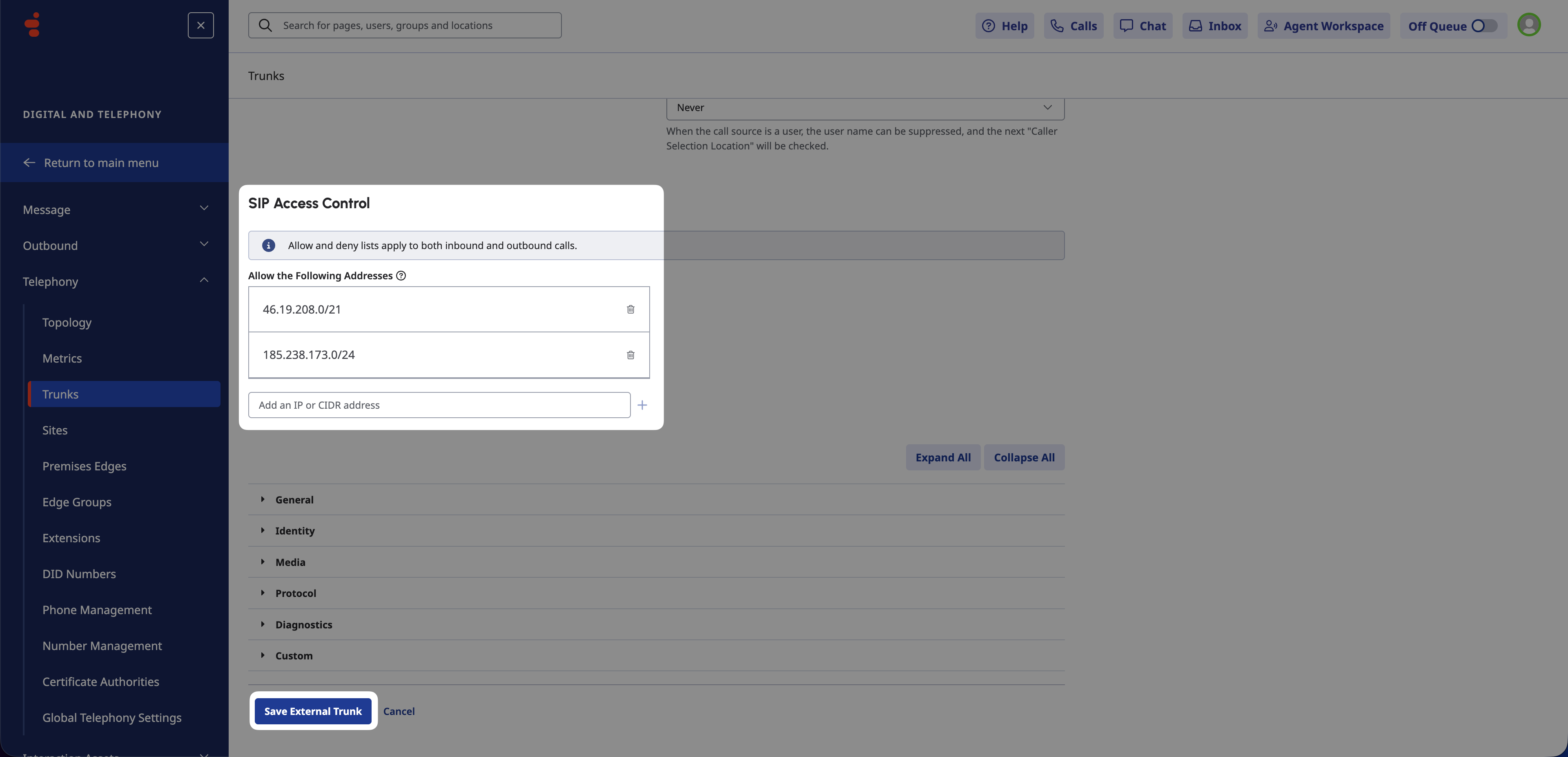Open the Never dropdown
Screen dimensions: 1568x757
coord(864,108)
